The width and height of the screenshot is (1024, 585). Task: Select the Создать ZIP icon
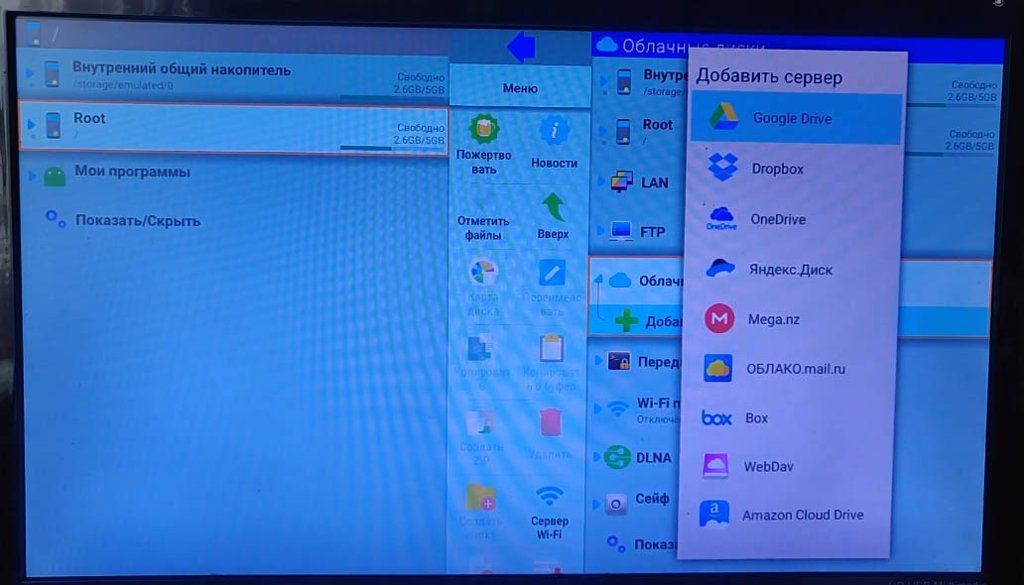coord(482,422)
